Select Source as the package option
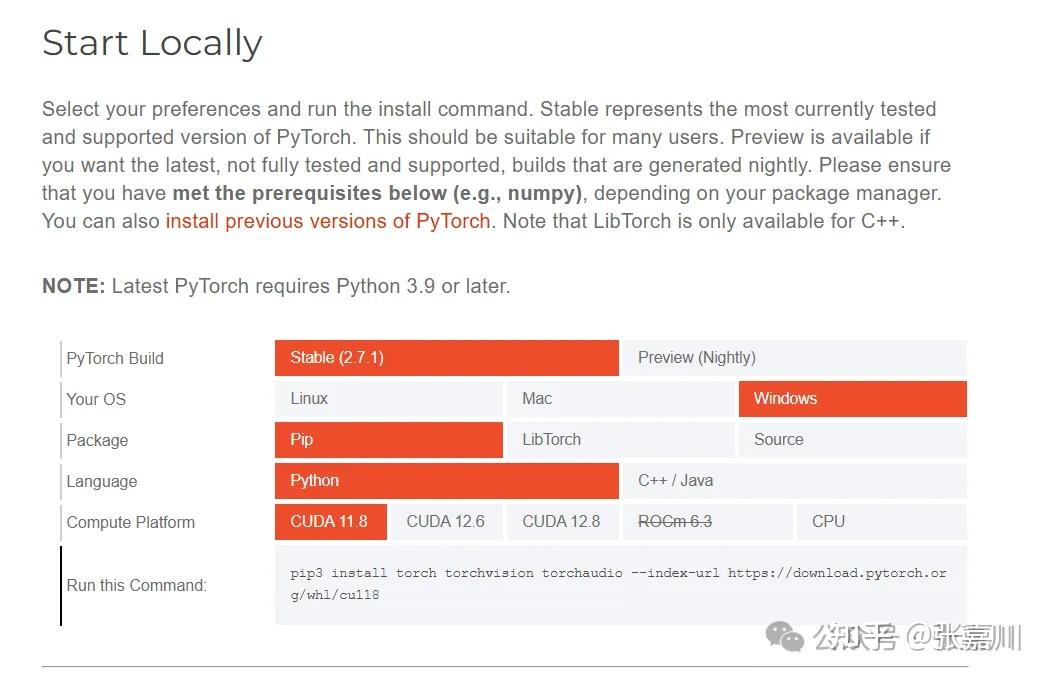 (x=852, y=439)
